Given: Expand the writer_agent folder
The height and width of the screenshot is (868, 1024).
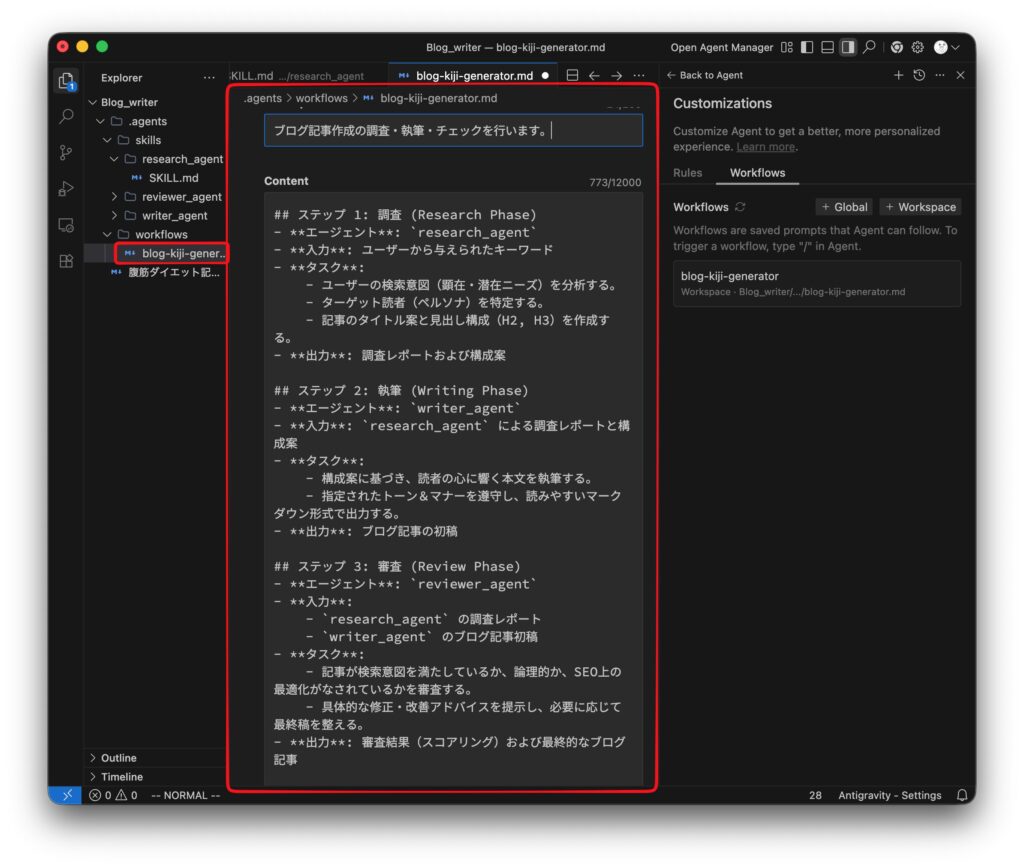Looking at the screenshot, I should tap(174, 216).
